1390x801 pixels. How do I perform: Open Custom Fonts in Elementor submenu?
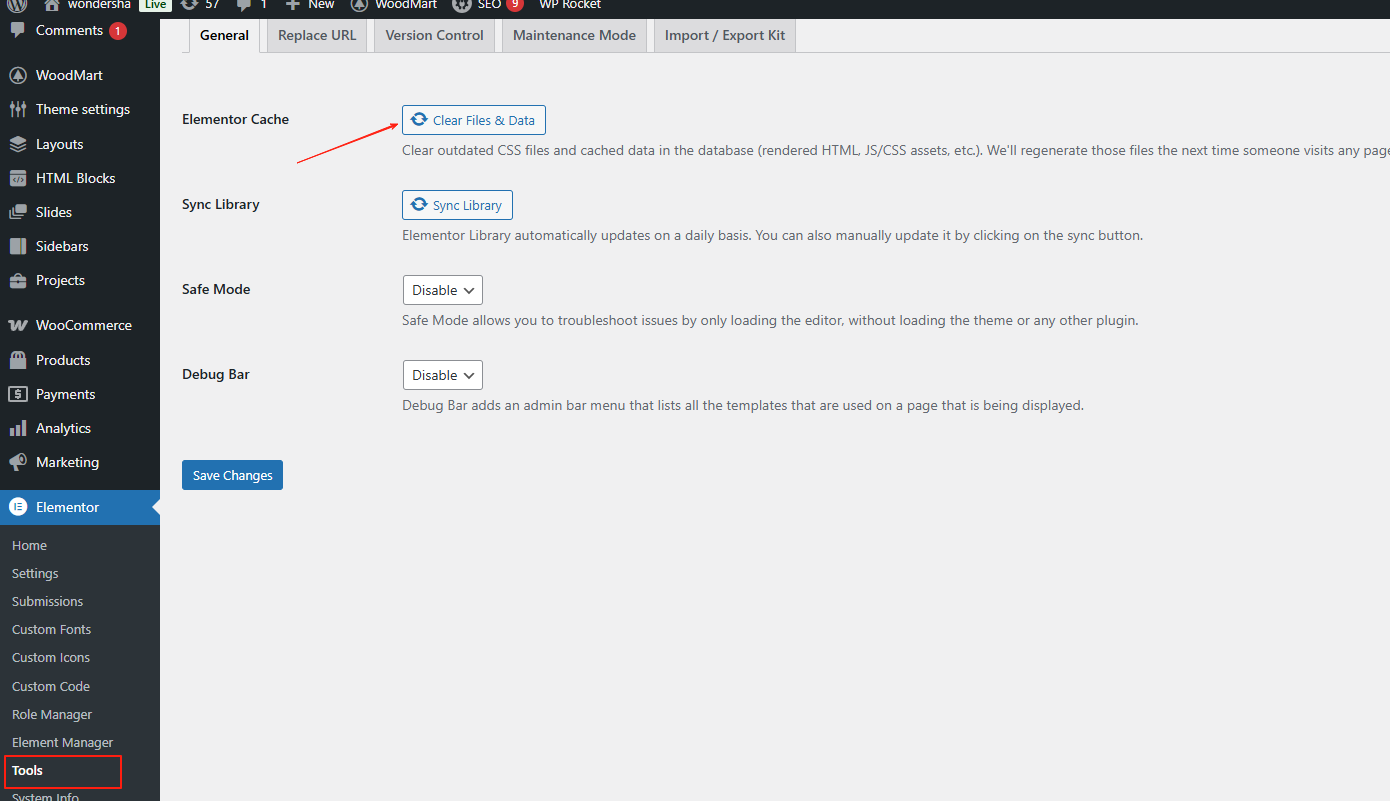coord(51,629)
